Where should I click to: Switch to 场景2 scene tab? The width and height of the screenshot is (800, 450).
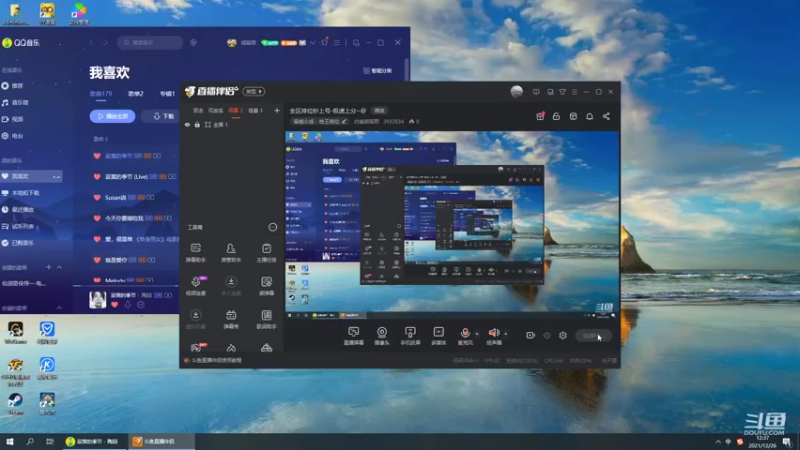point(235,110)
